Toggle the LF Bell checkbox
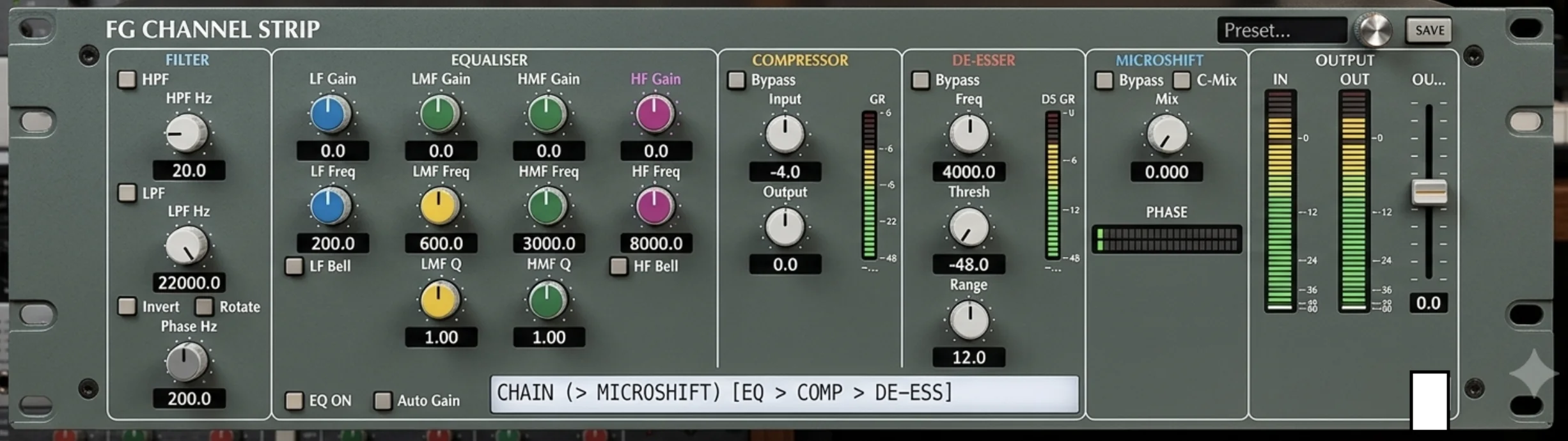This screenshot has width=1568, height=441. [x=294, y=266]
